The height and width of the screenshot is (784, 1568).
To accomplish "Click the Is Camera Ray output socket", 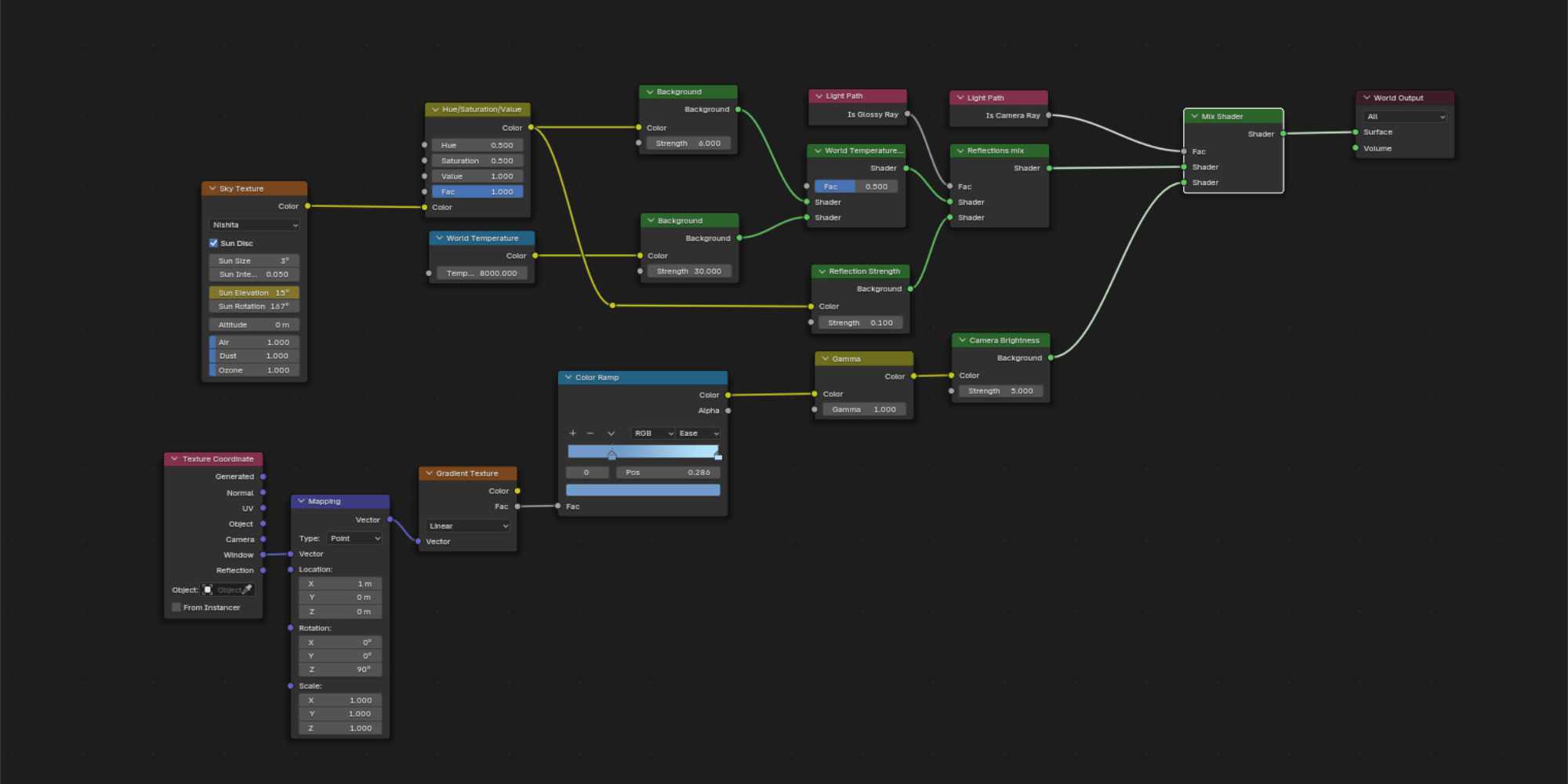I will [x=1049, y=115].
